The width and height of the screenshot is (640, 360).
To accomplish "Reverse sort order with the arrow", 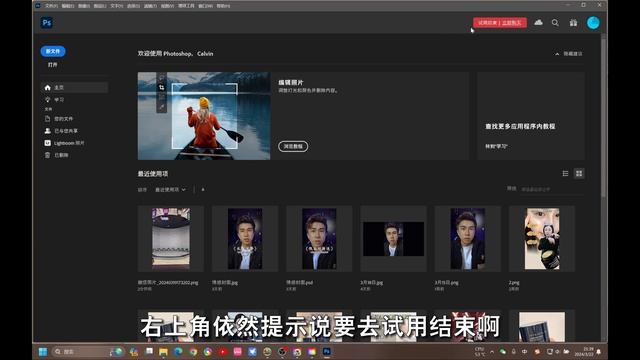I will (x=203, y=189).
